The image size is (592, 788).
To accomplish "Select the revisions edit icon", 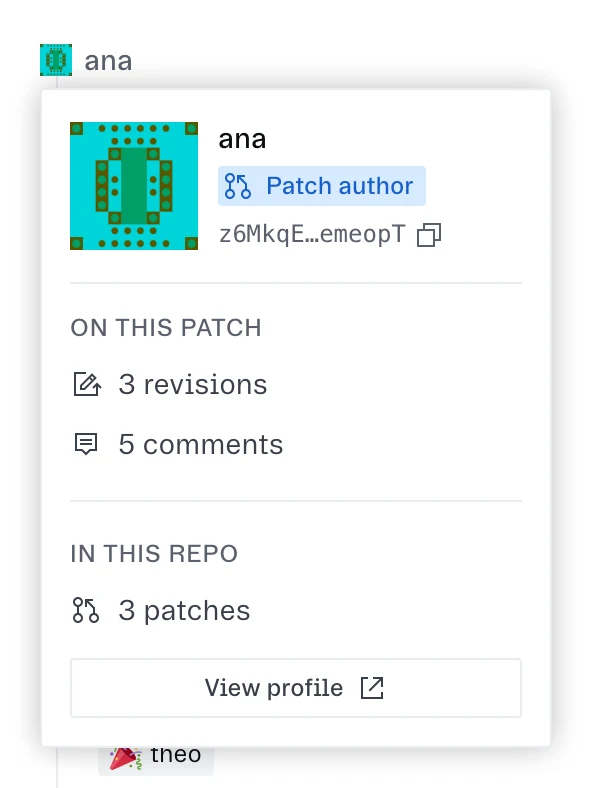I will pos(87,384).
